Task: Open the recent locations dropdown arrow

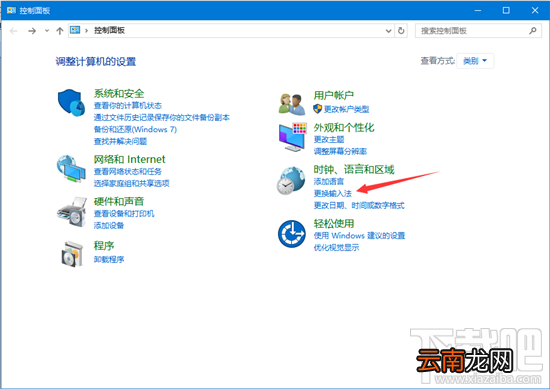Action: [47, 31]
